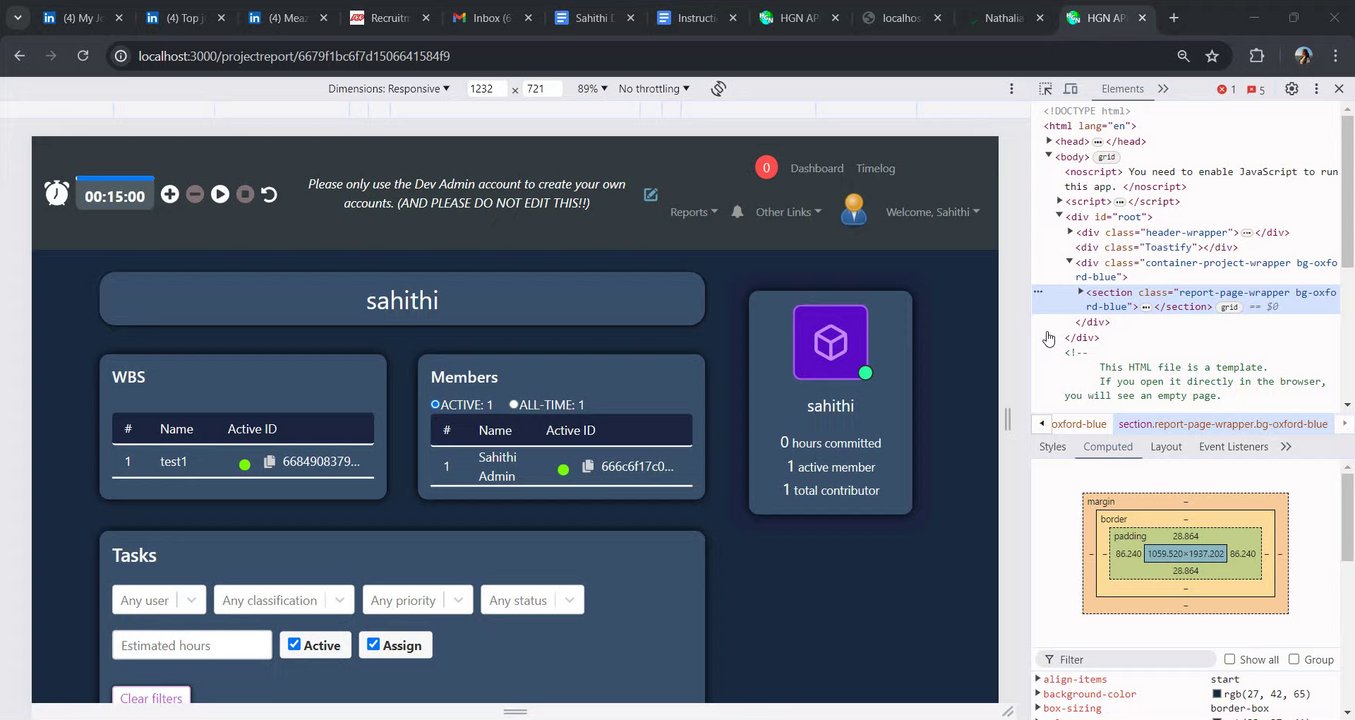
Task: Click the purple project cube icon
Action: [831, 343]
